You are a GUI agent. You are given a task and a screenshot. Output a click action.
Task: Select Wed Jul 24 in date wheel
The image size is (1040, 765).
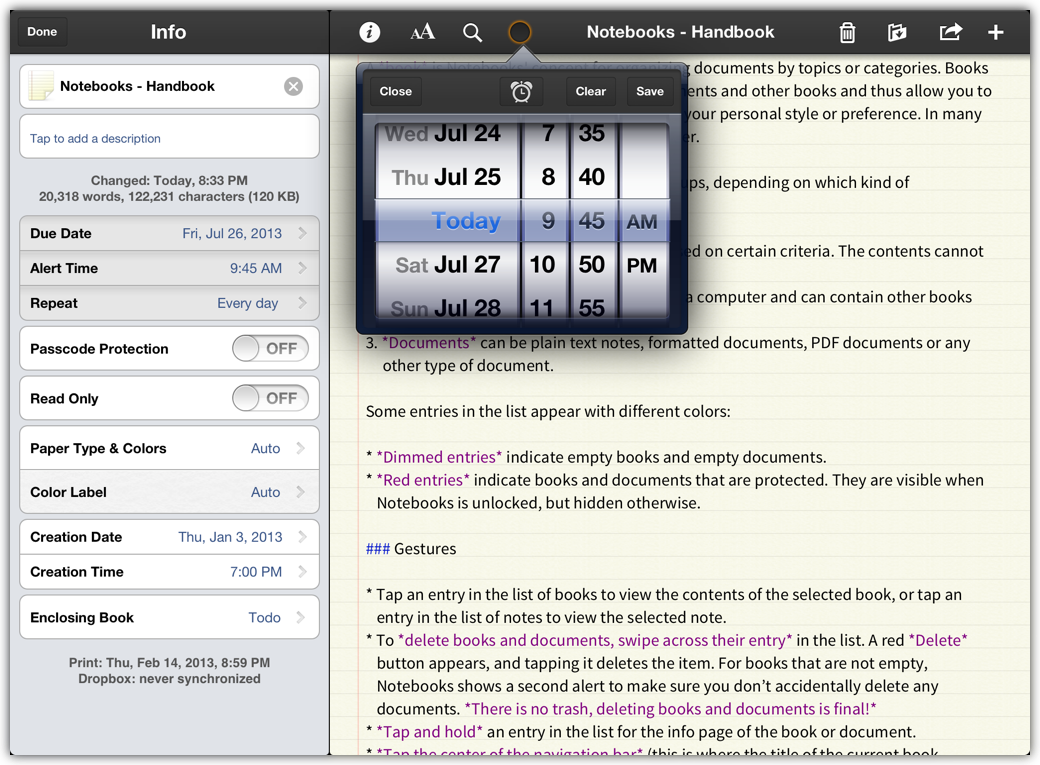click(x=442, y=134)
